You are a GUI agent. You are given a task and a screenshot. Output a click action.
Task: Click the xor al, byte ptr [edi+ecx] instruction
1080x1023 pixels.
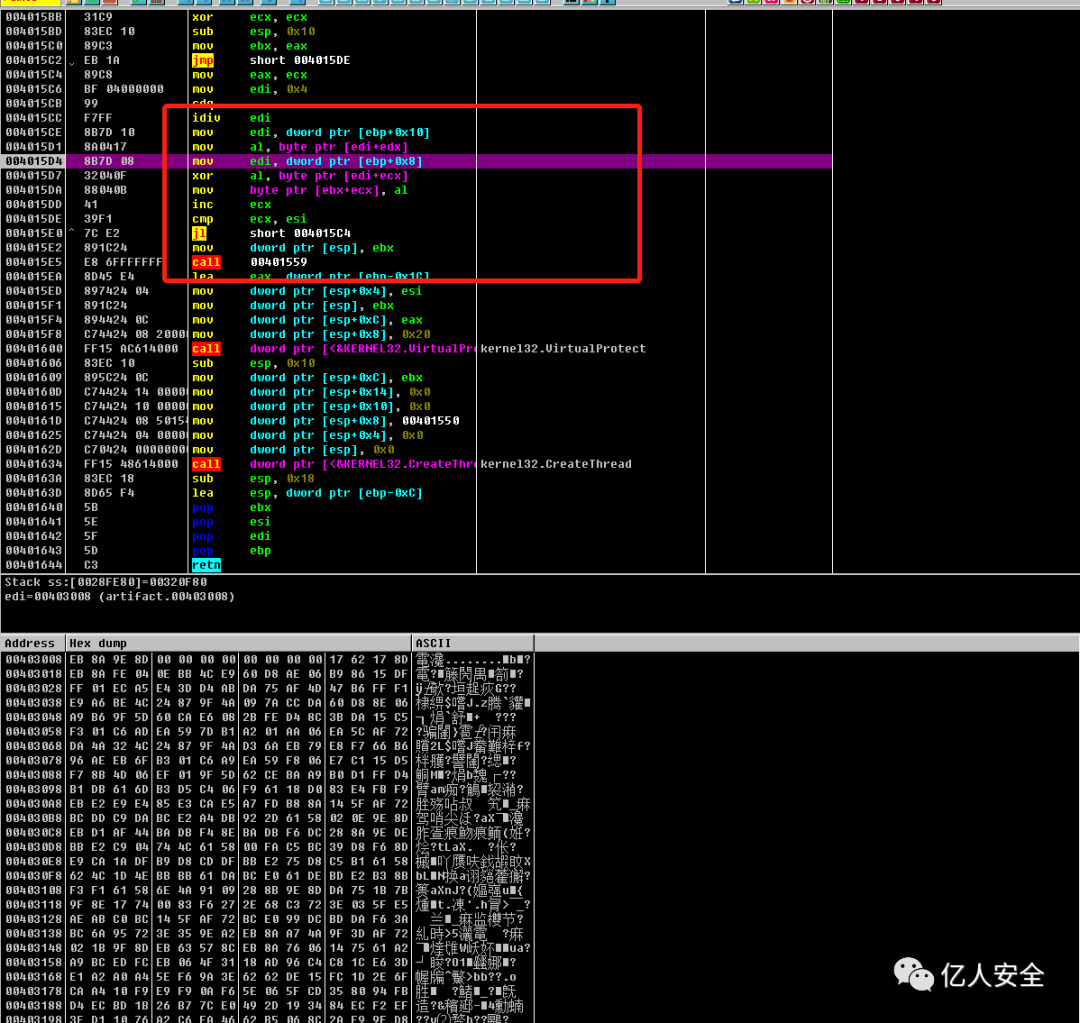300,176
